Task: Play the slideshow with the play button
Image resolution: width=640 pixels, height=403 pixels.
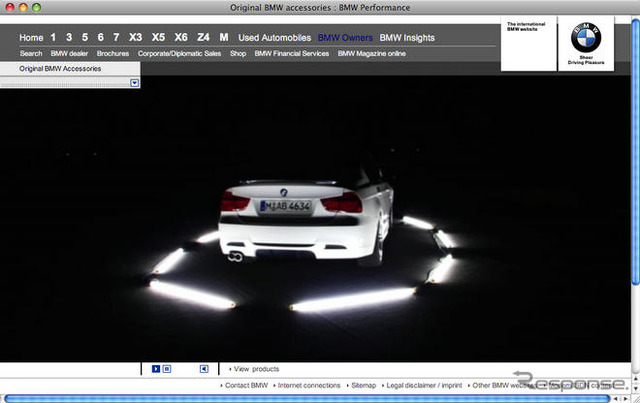Action: point(156,369)
